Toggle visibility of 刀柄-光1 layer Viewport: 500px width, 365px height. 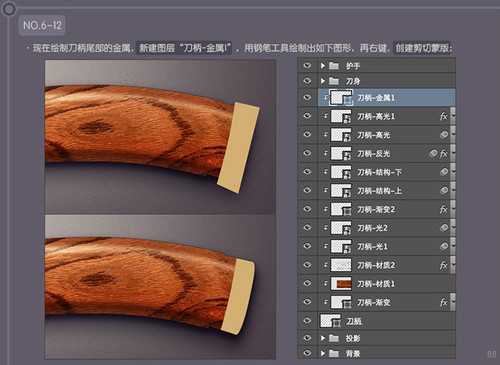coord(307,246)
